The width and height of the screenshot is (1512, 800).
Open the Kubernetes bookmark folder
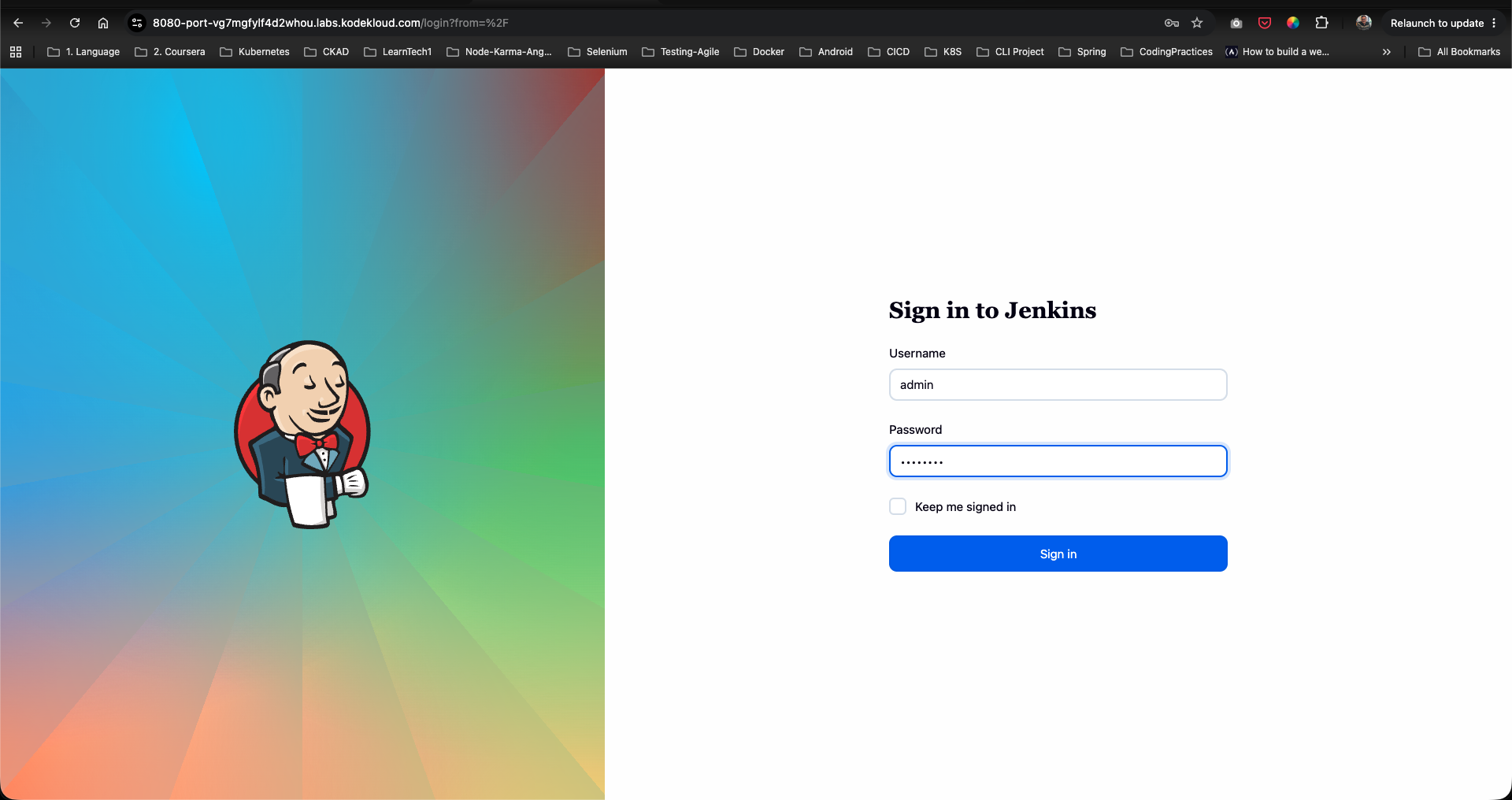point(254,52)
